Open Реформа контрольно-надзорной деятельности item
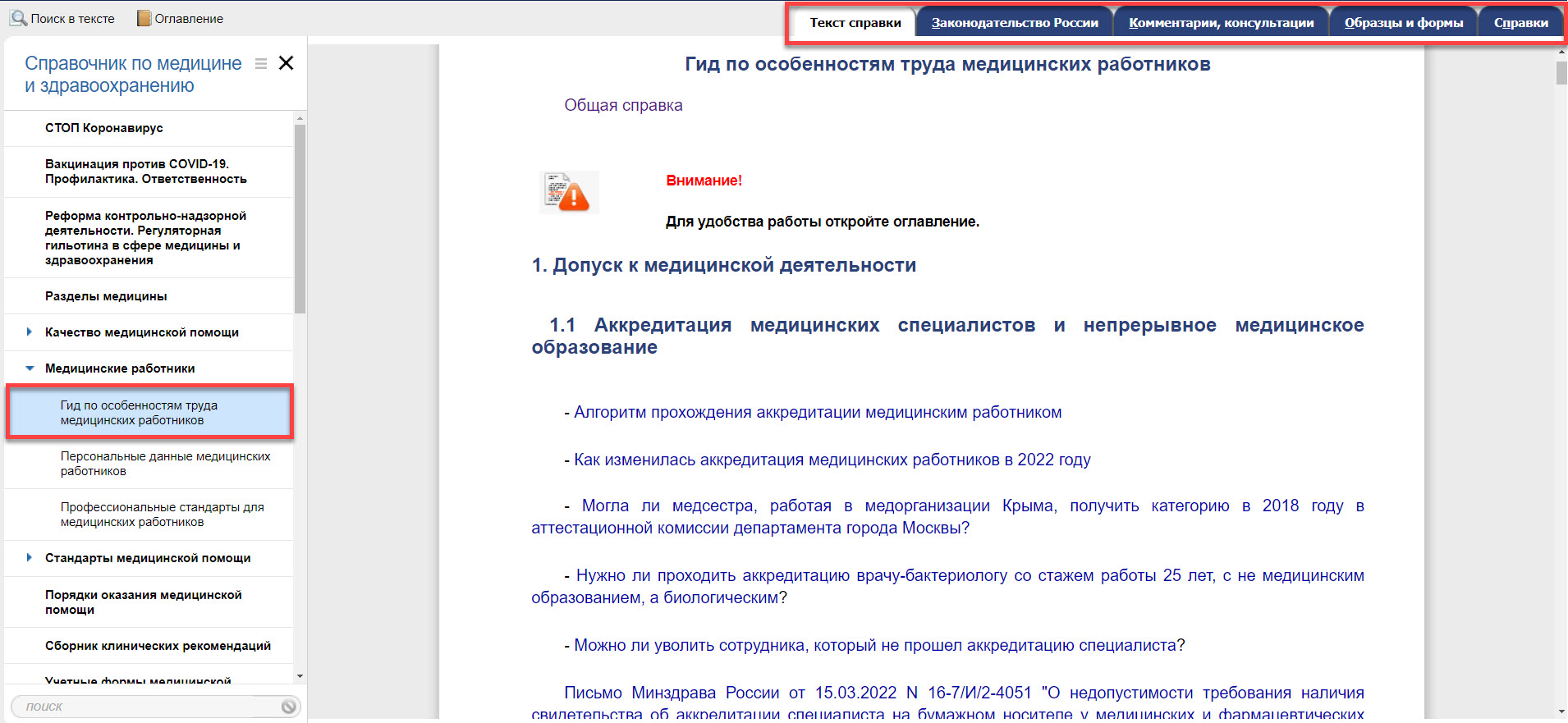 click(x=149, y=238)
